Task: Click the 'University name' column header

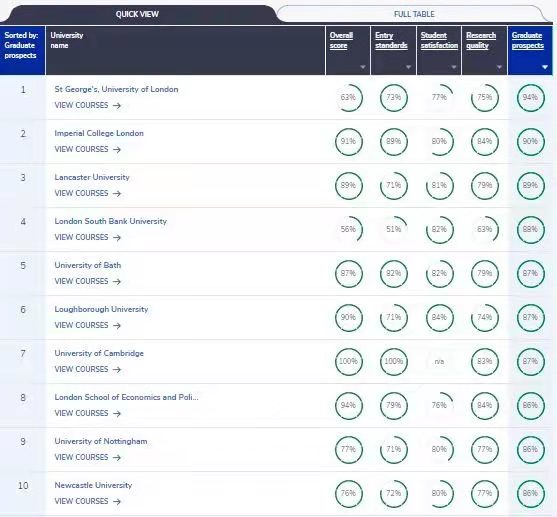Action: click(185, 50)
